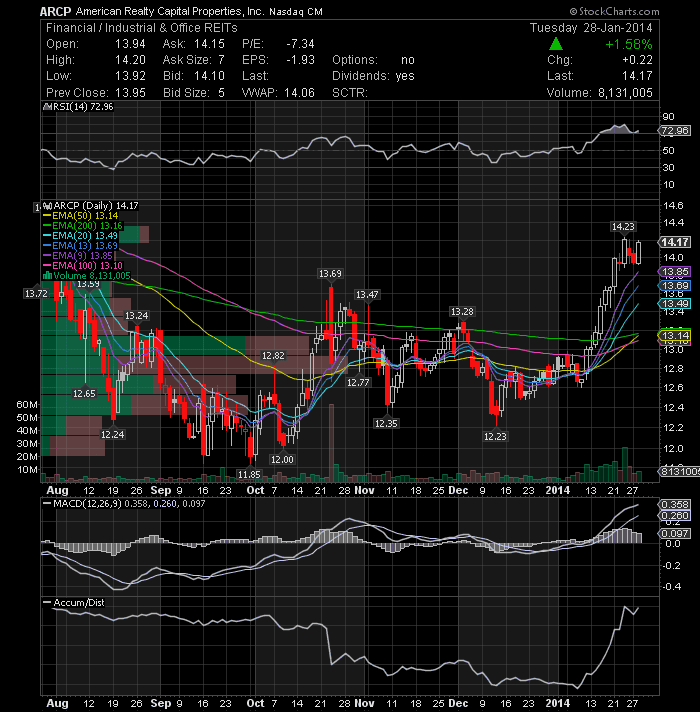Click the SCTR label

coord(350,93)
